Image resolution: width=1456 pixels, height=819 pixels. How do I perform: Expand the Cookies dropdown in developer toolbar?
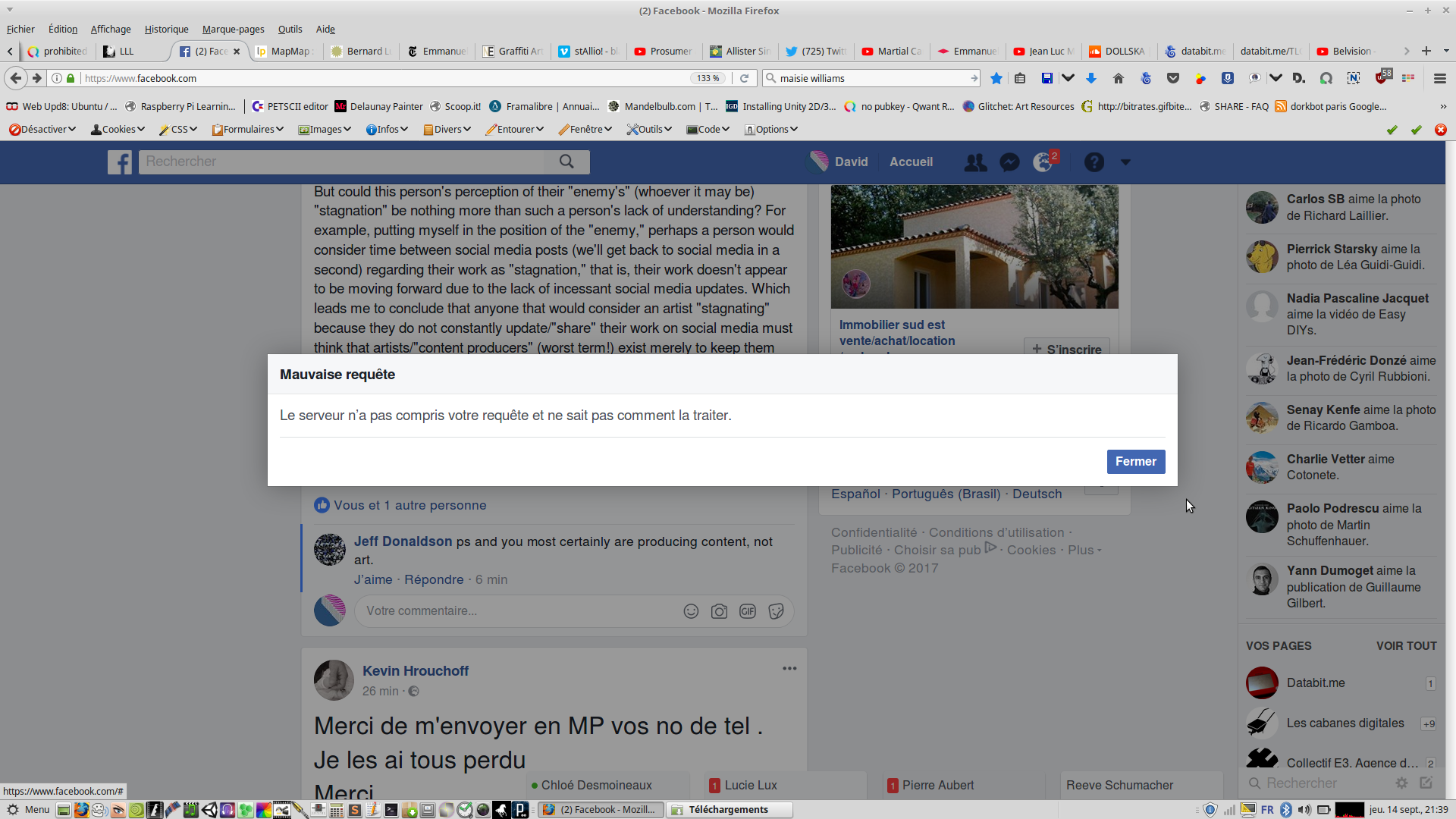118,130
